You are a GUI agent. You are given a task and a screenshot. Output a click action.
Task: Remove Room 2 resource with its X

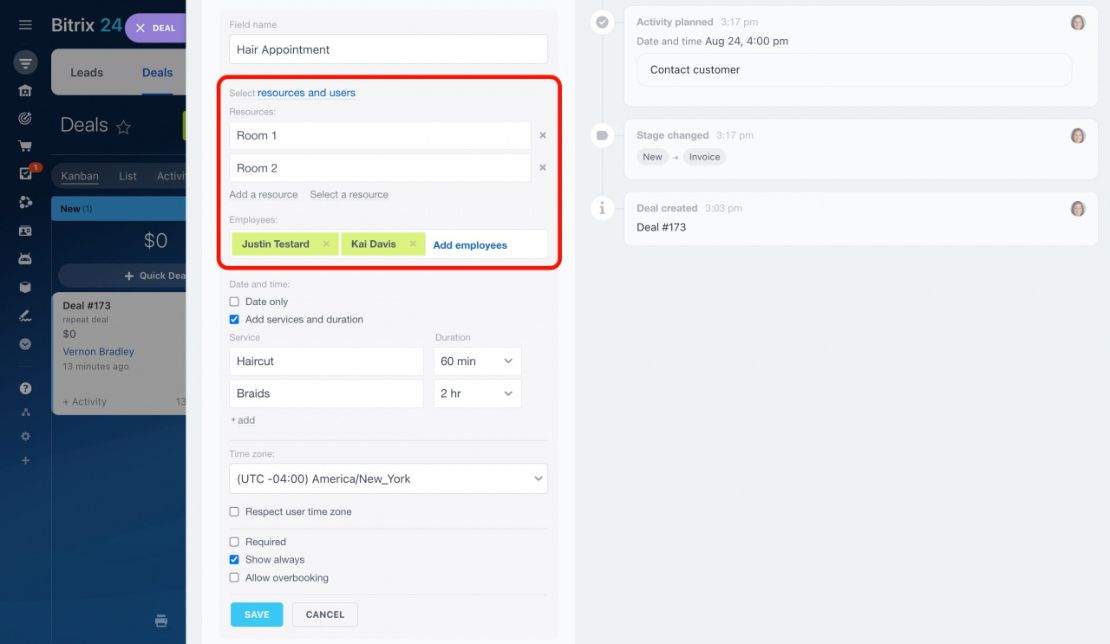point(543,168)
